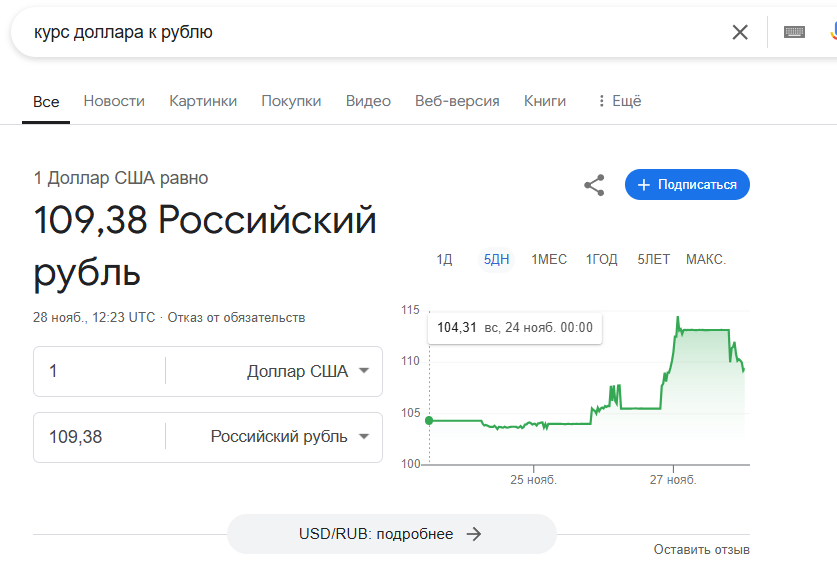Click the three-dot Ещё menu
837x582 pixels.
620,101
